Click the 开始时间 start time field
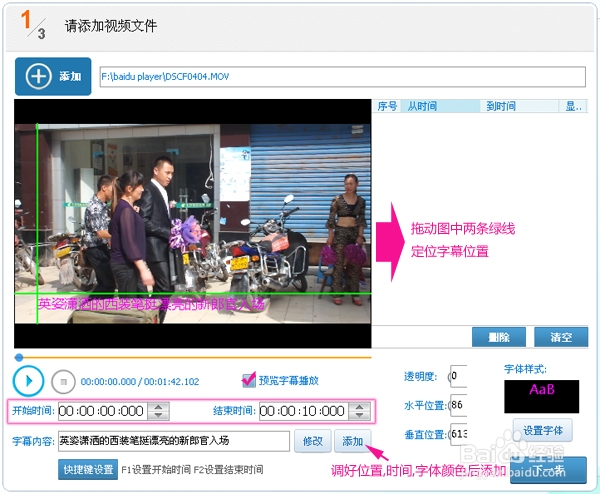Screen dimensions: 600x494 point(103,411)
